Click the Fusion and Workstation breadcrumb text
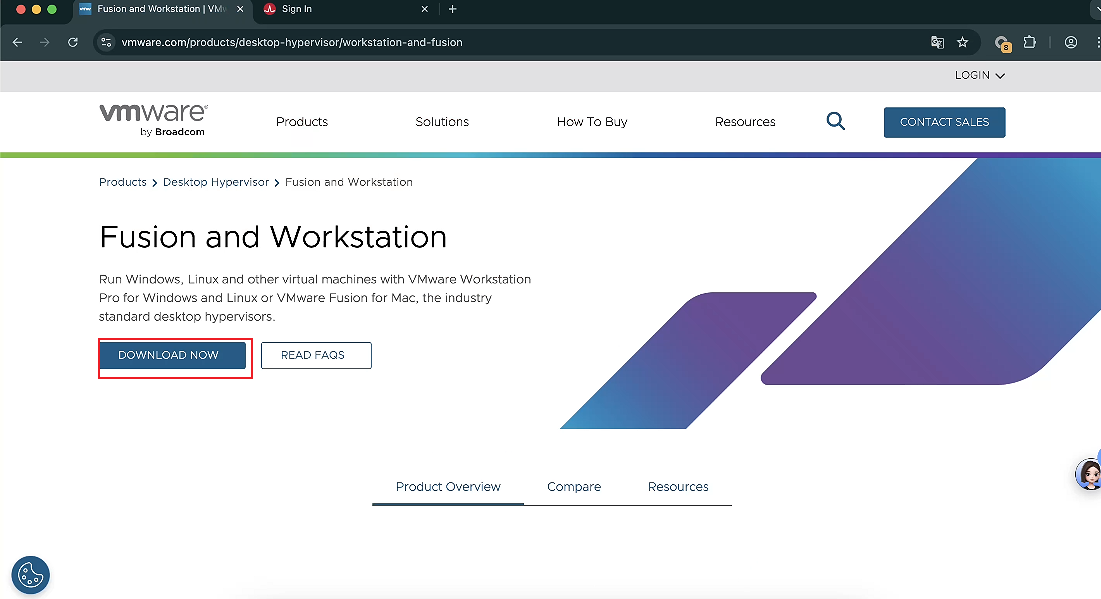 click(x=348, y=182)
